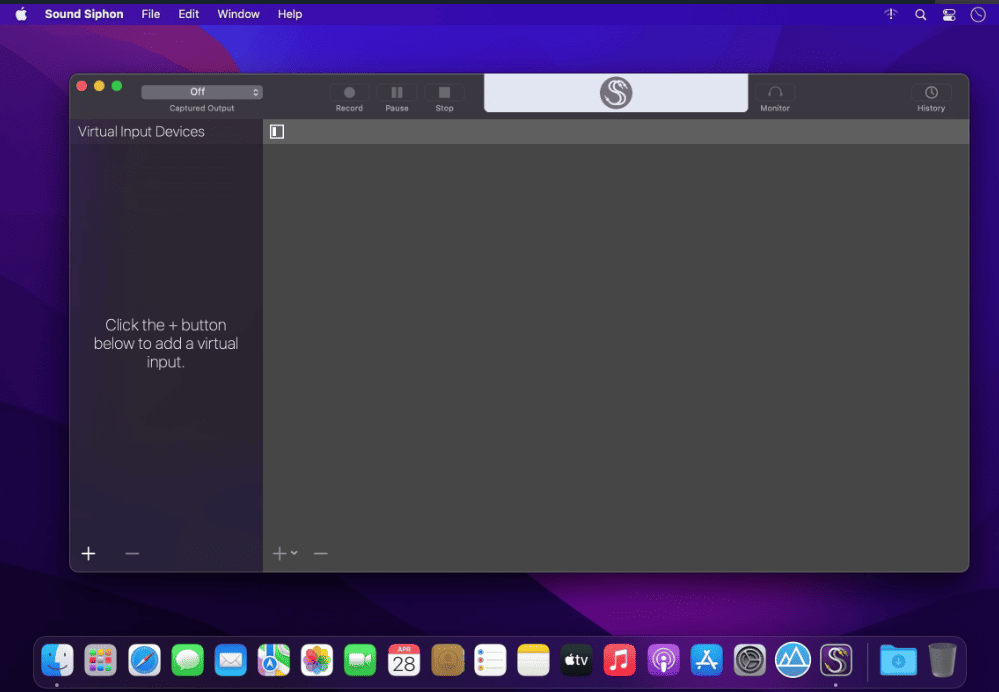Open Mail from the Dock
This screenshot has width=999, height=692.
point(231,660)
